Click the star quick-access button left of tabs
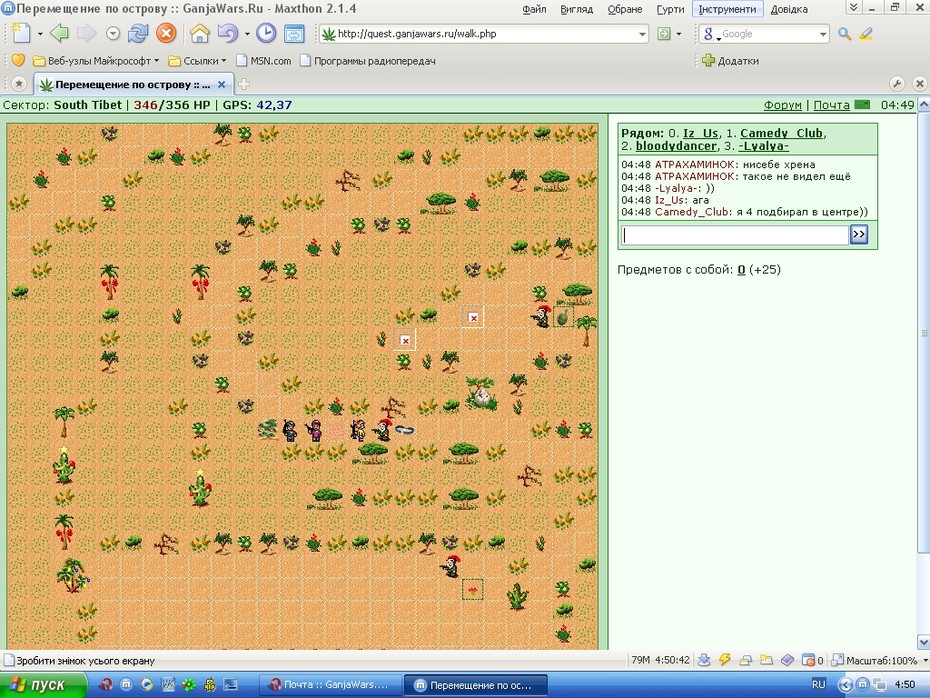 click(x=19, y=84)
